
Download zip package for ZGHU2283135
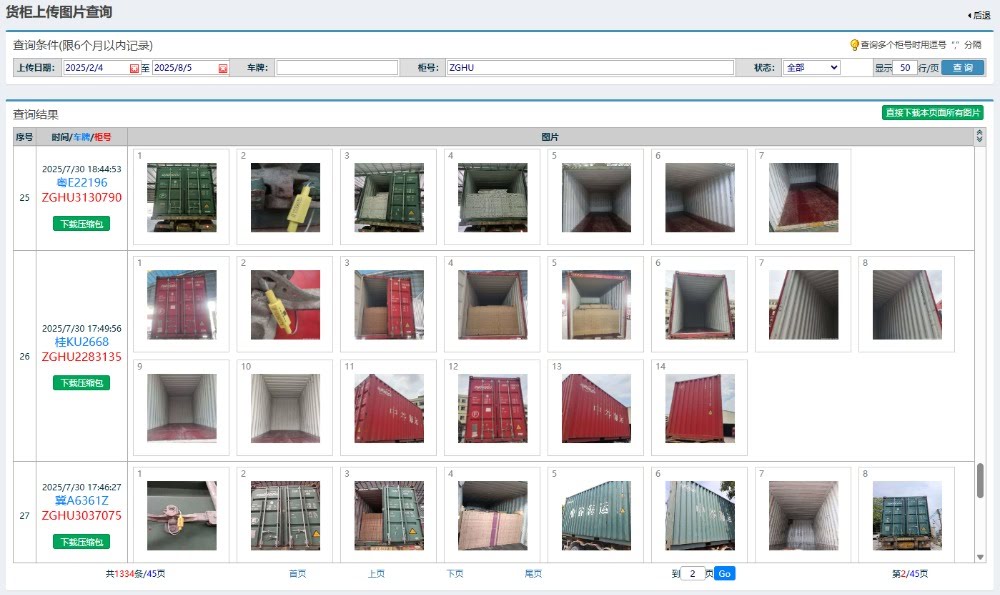pyautogui.click(x=81, y=383)
